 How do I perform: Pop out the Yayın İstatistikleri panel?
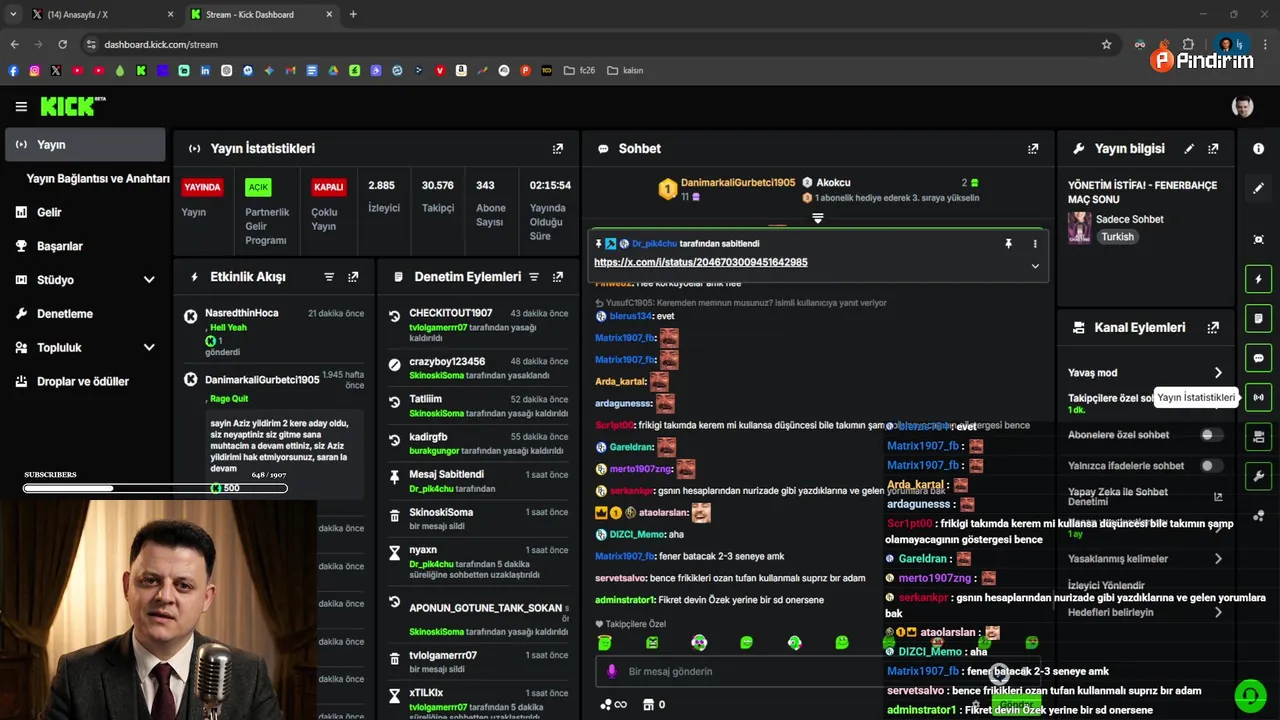pyautogui.click(x=558, y=148)
